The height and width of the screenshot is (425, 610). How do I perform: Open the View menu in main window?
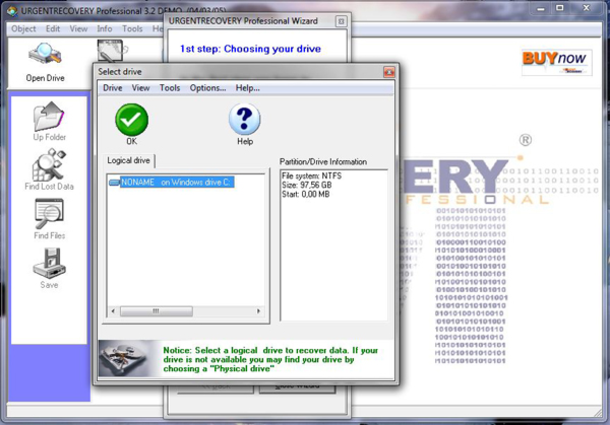point(79,29)
